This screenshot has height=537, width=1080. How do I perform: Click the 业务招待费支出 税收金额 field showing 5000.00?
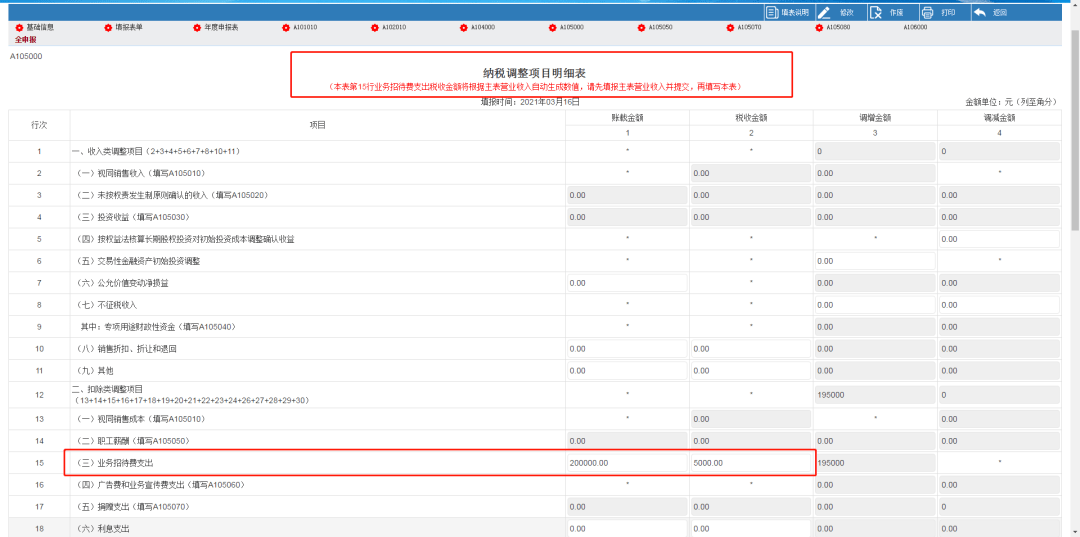tap(750, 462)
